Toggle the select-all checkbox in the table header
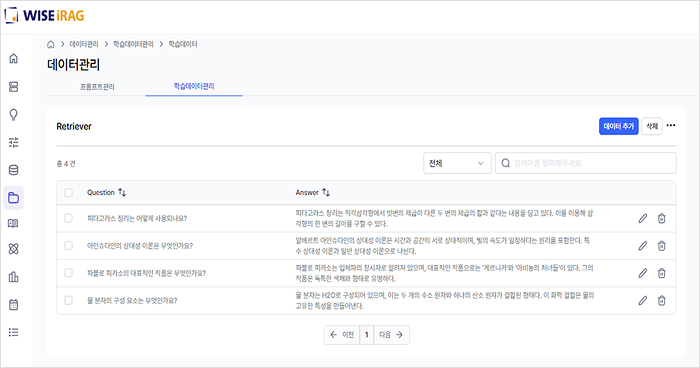 [68, 192]
